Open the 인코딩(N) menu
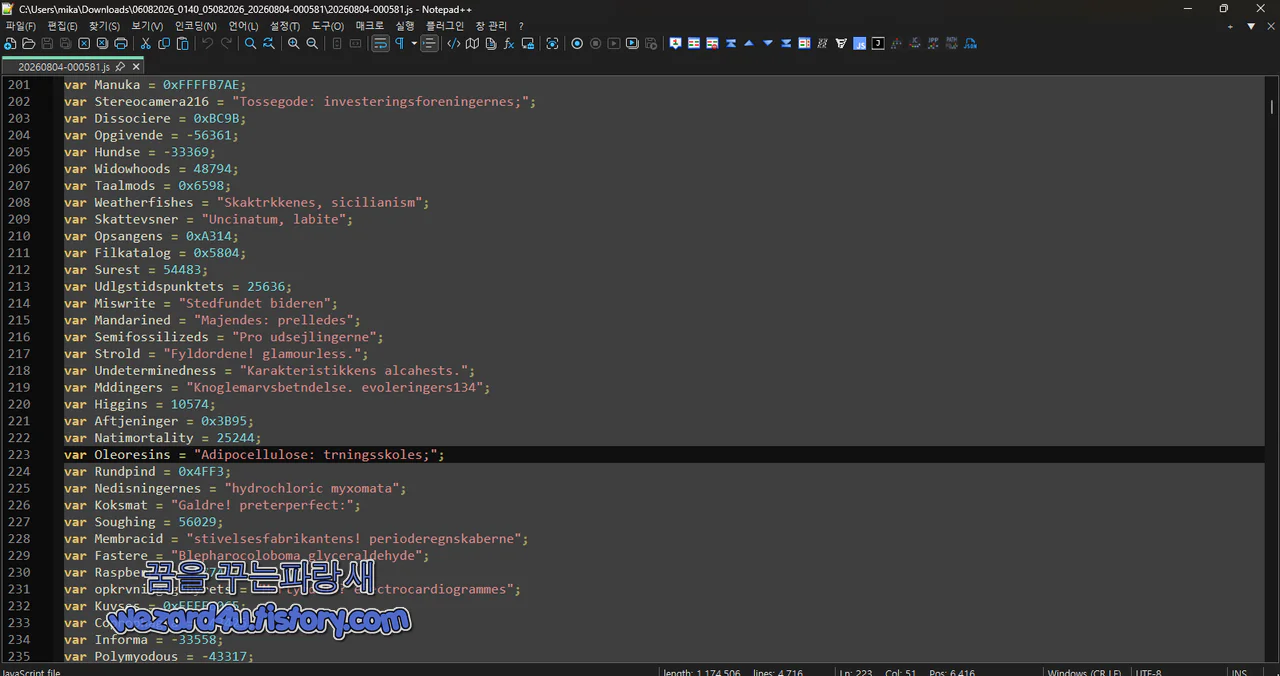The height and width of the screenshot is (676, 1280). click(x=195, y=26)
